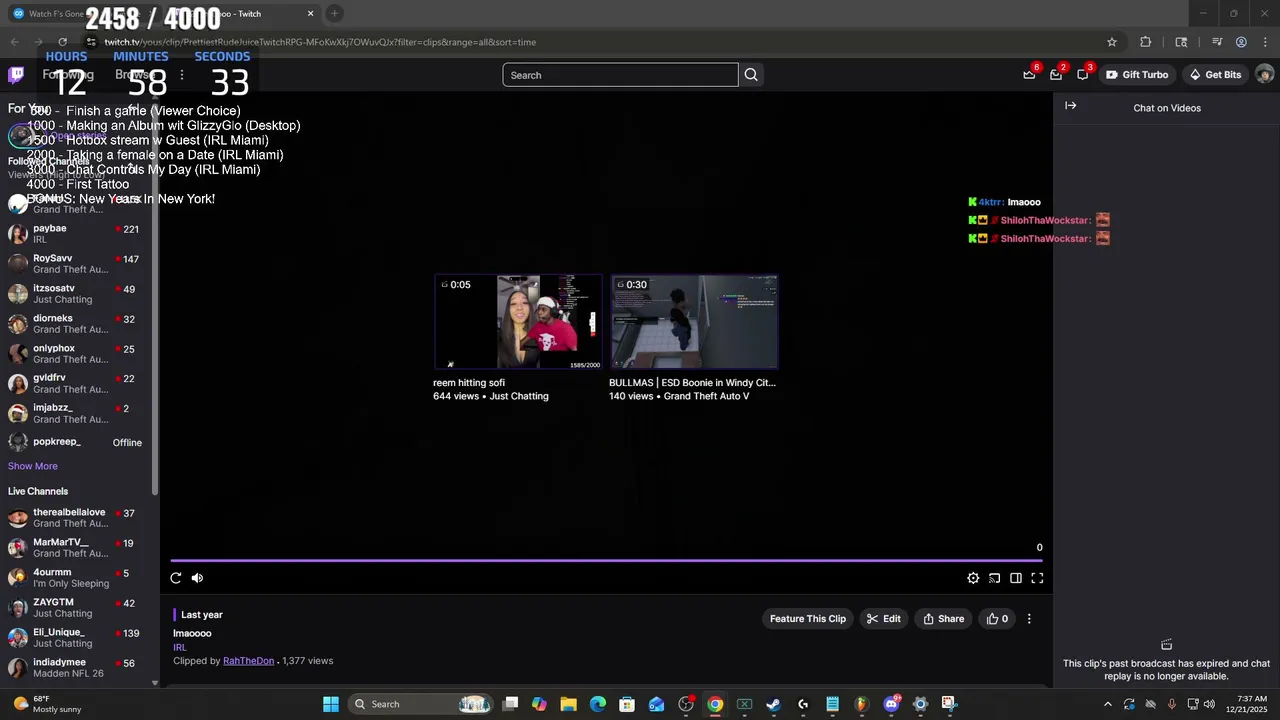Open the Chrome extensions puzzle icon

click(1146, 42)
